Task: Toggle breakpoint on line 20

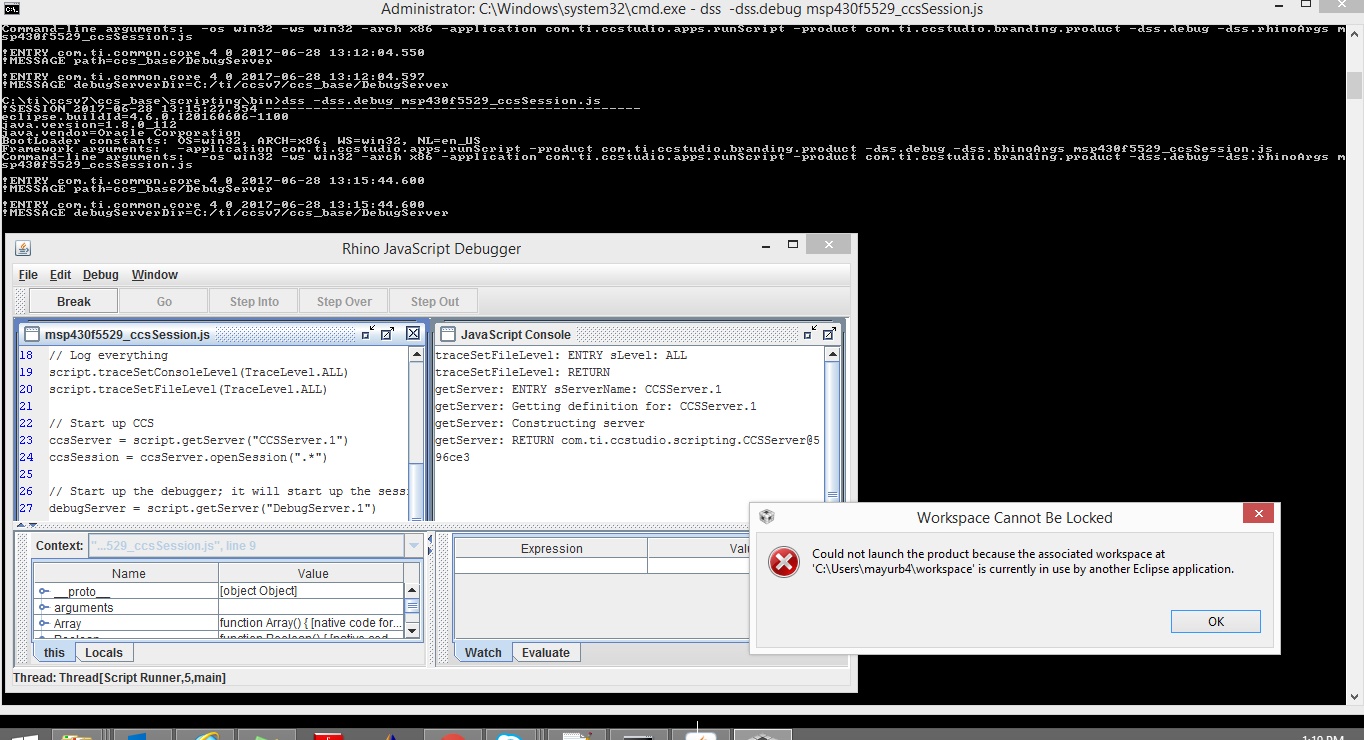Action: (x=27, y=389)
